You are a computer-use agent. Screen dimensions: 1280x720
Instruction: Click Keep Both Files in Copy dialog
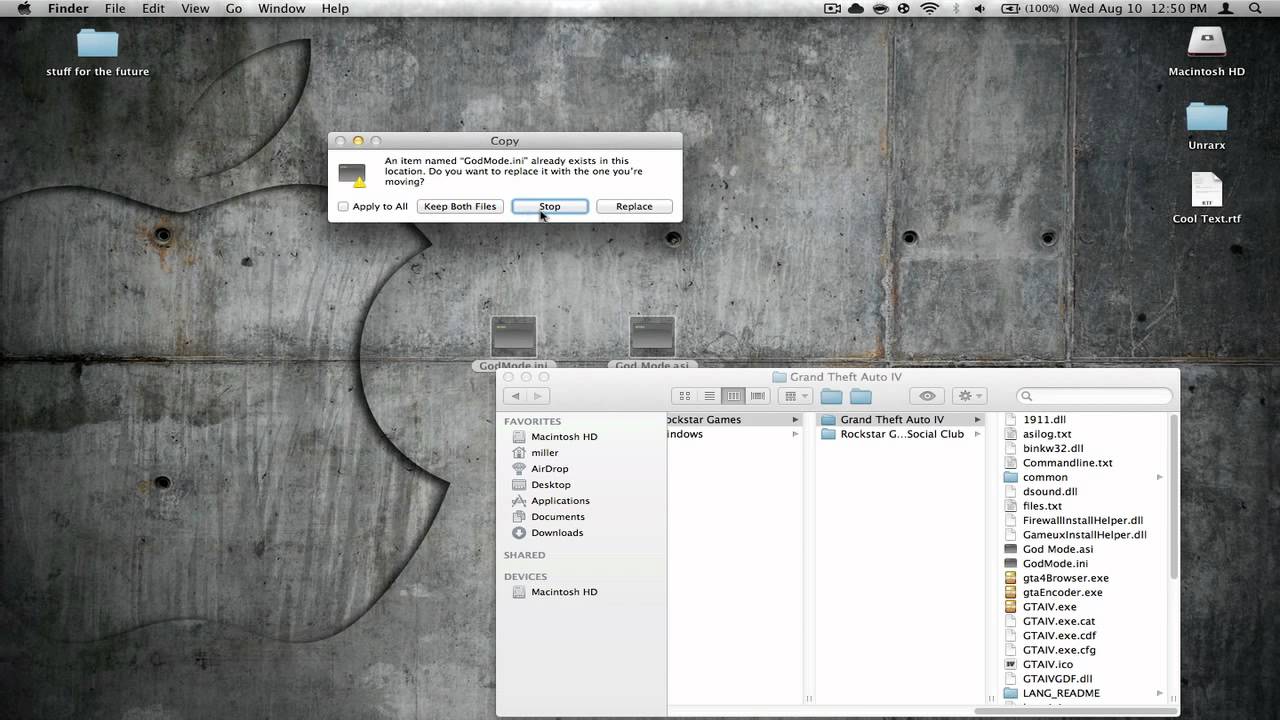coord(460,206)
